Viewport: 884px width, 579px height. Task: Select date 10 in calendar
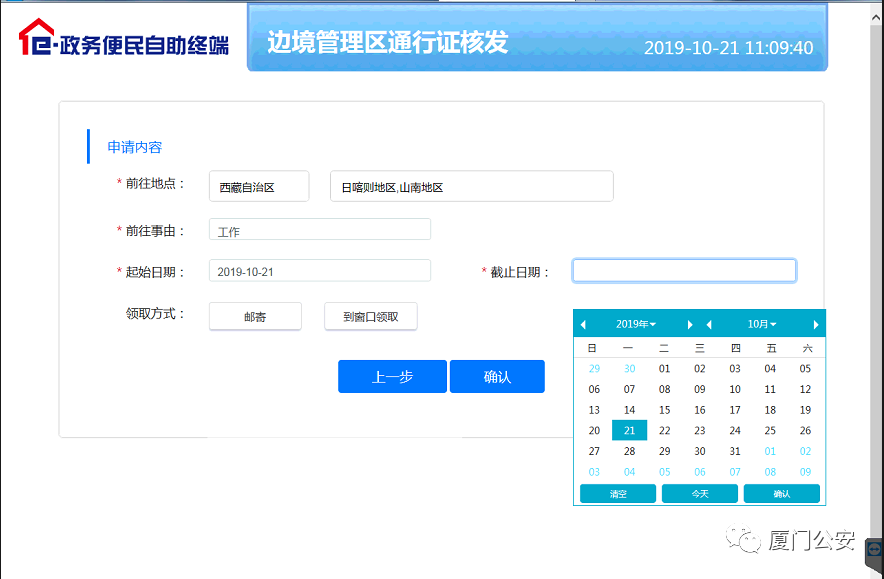pos(735,389)
